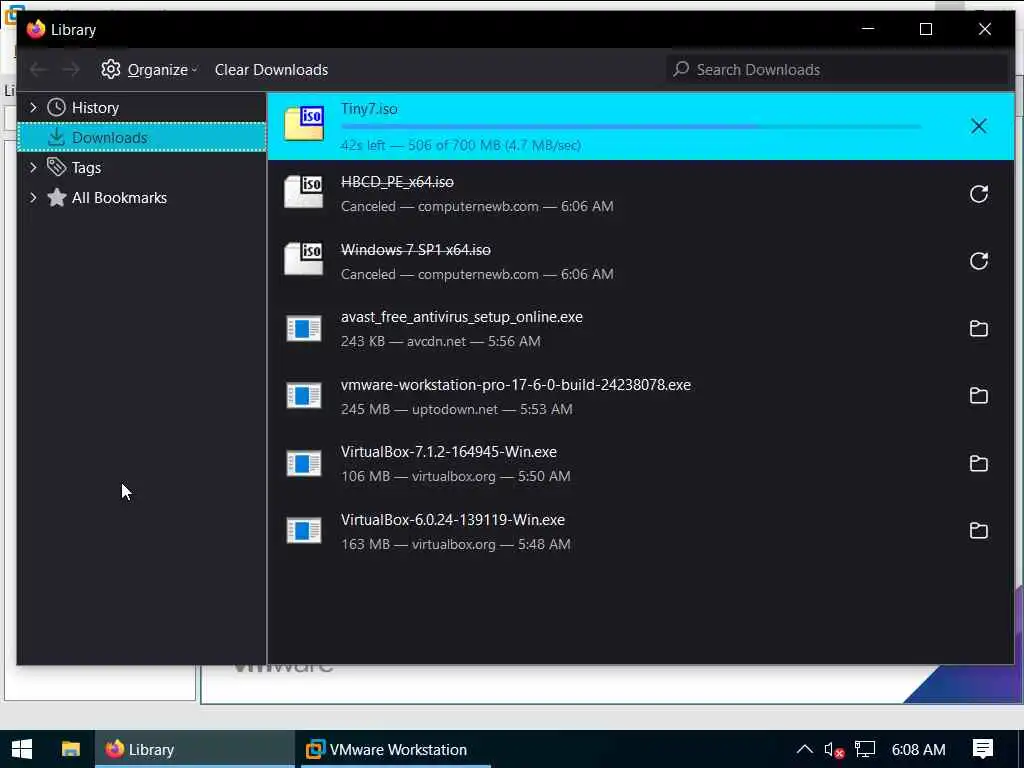Maximize the Library window
Image resolution: width=1024 pixels, height=768 pixels.
[925, 29]
